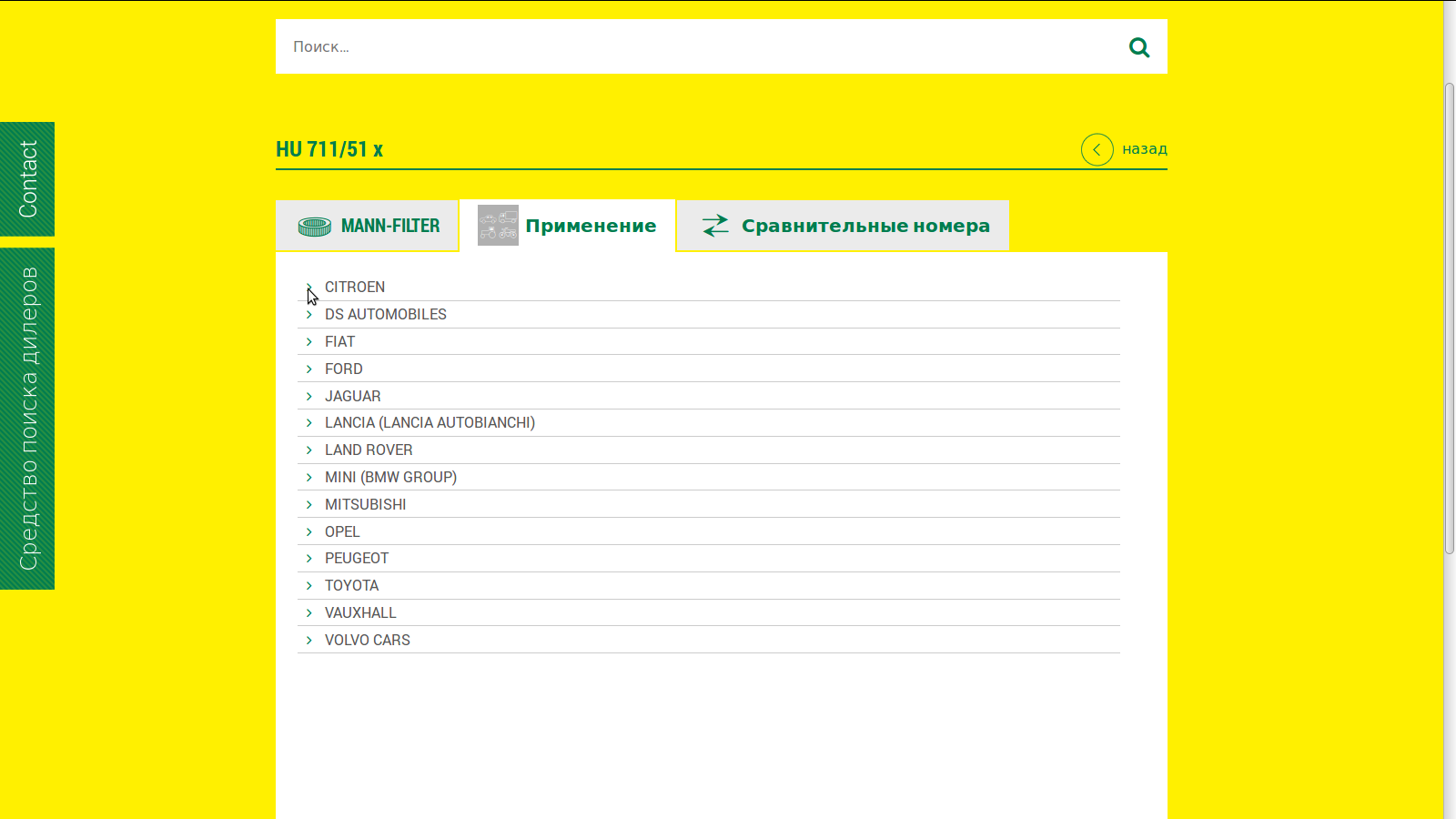Select the PEUGEOT brand name
This screenshot has width=1456, height=819.
click(x=357, y=559)
